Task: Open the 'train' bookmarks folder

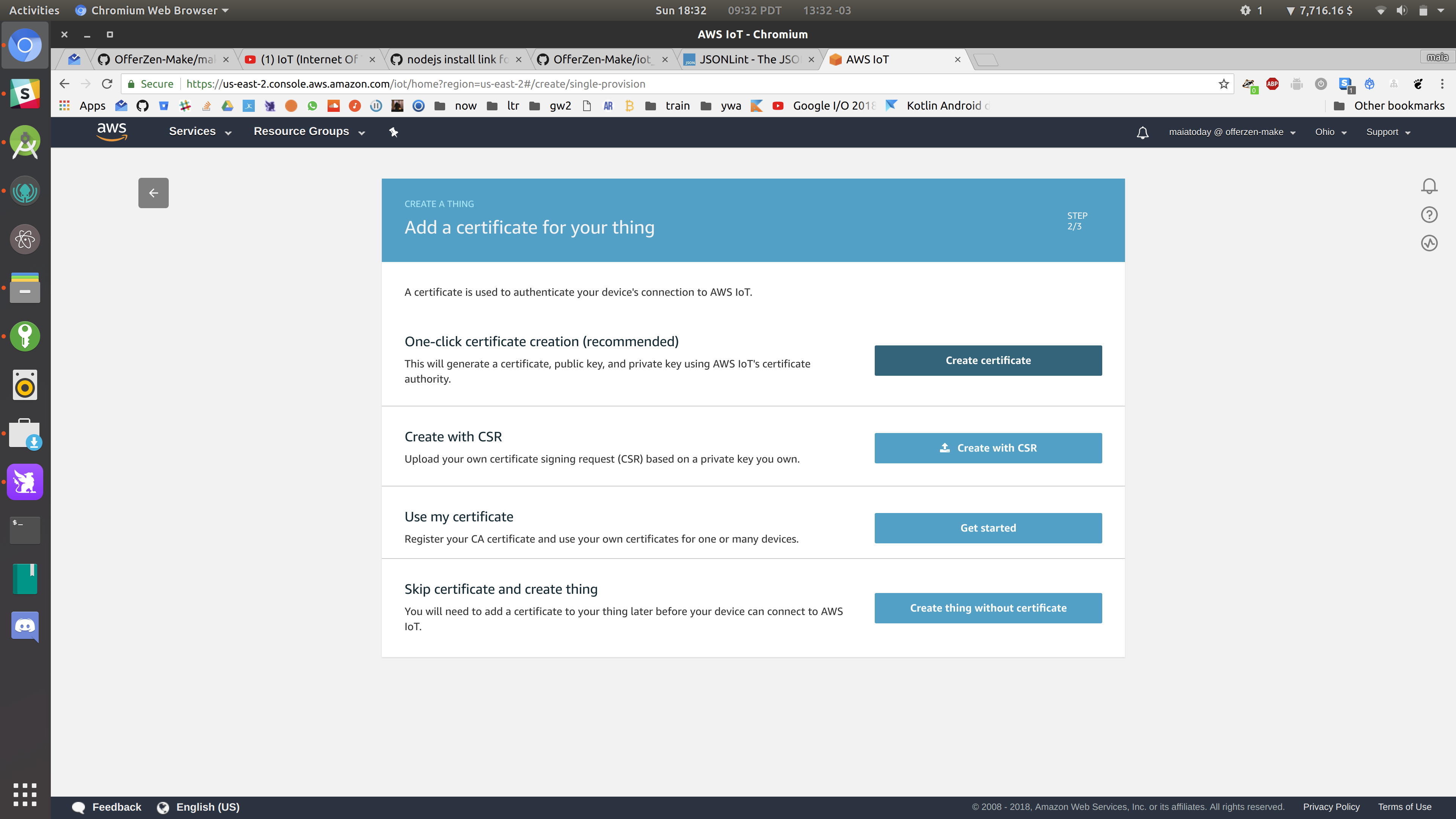Action: (667, 106)
